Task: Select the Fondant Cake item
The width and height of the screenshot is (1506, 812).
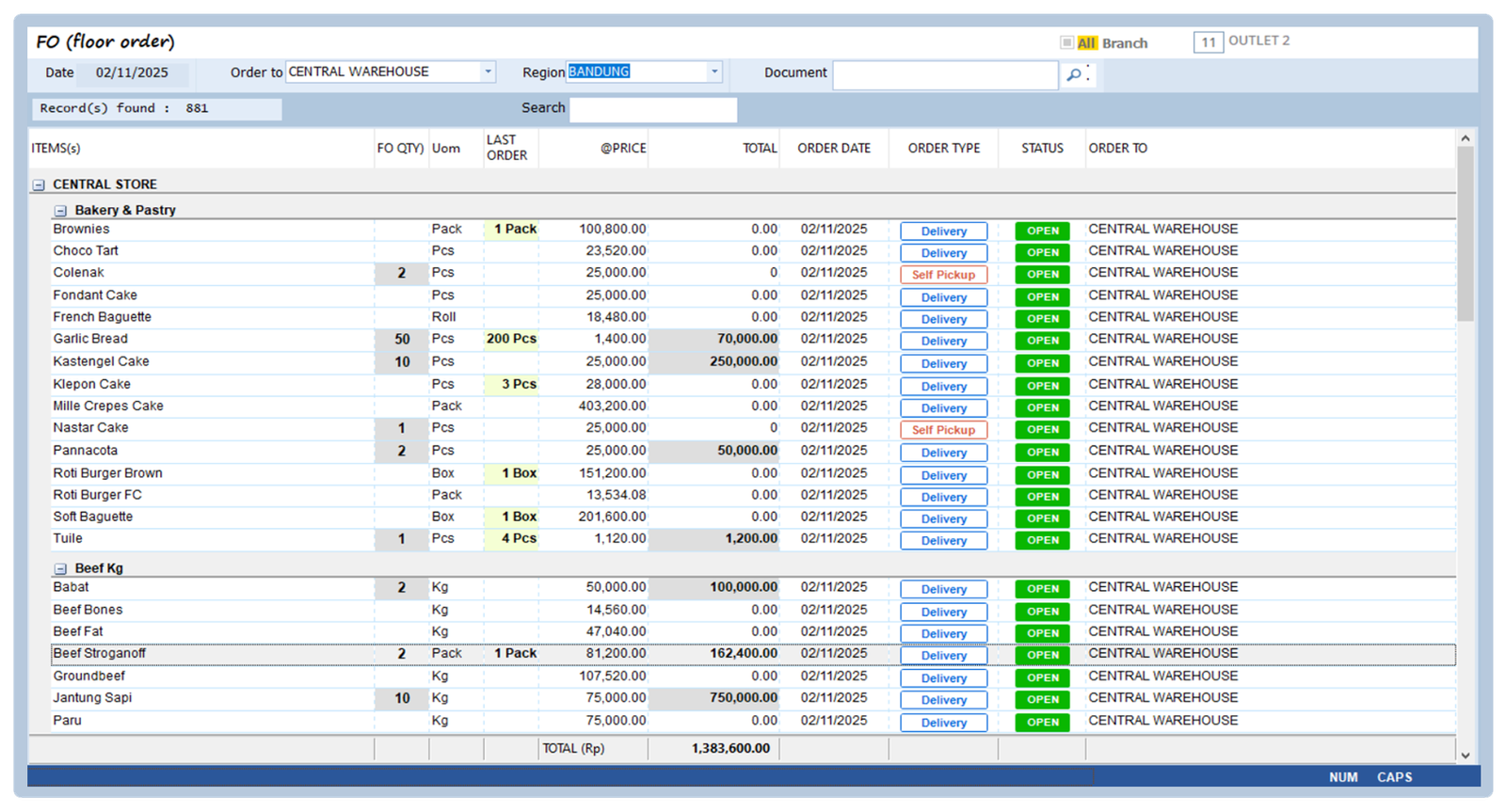Action: 95,295
